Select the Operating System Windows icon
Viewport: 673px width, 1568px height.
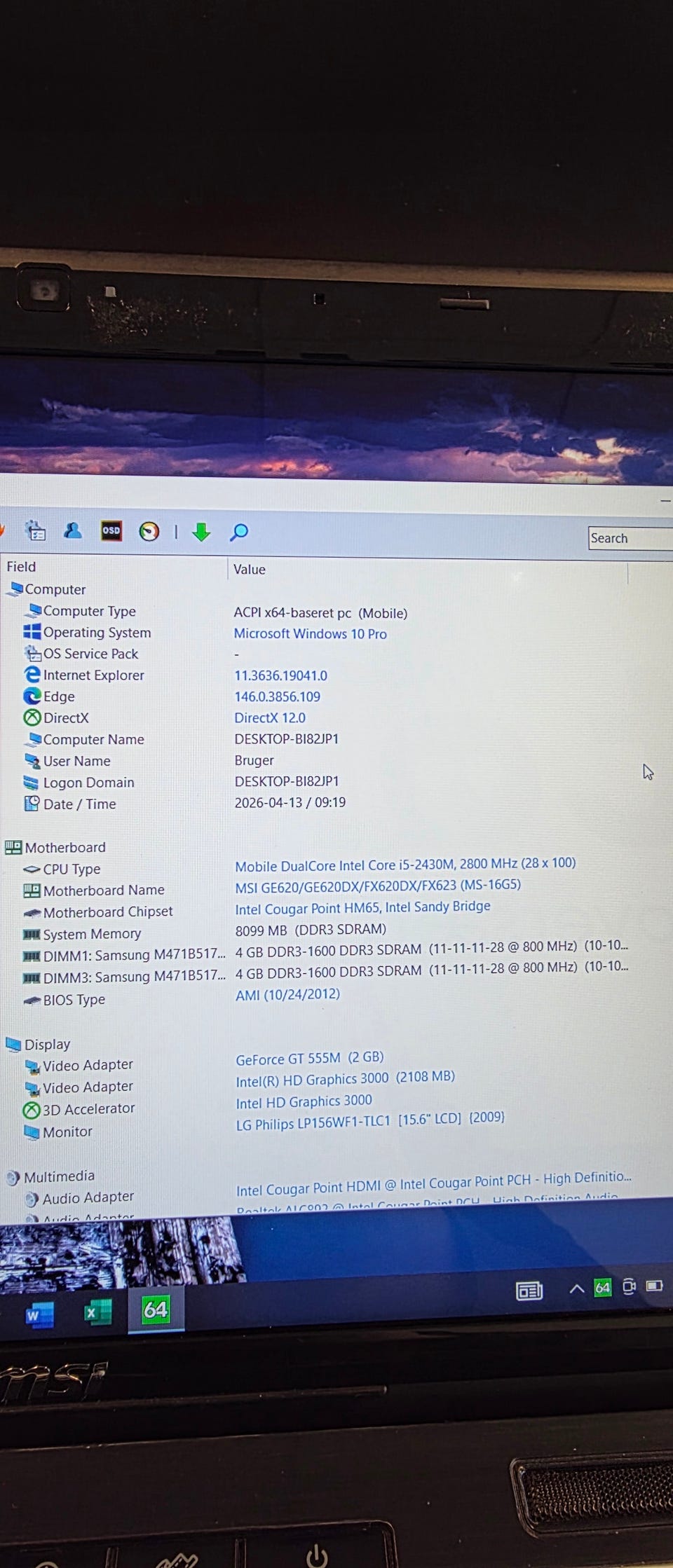(x=32, y=631)
